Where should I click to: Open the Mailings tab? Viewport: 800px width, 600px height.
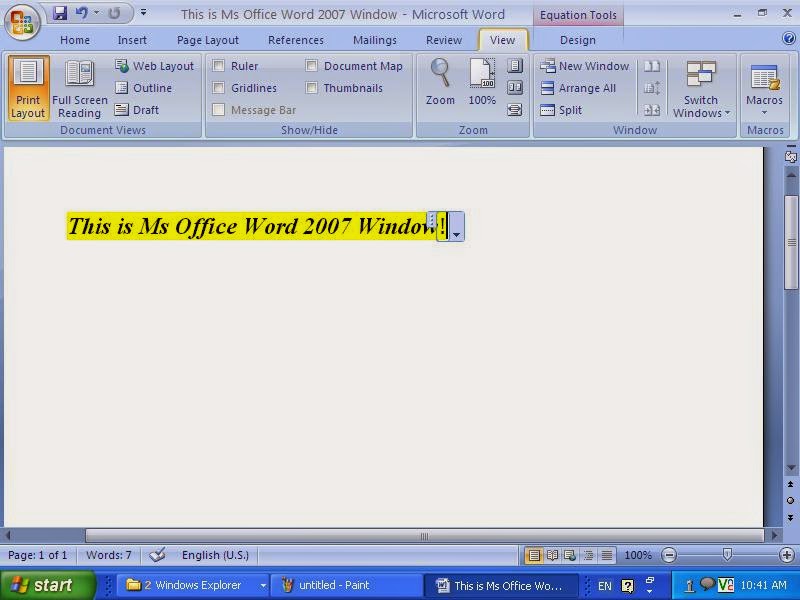click(x=374, y=40)
